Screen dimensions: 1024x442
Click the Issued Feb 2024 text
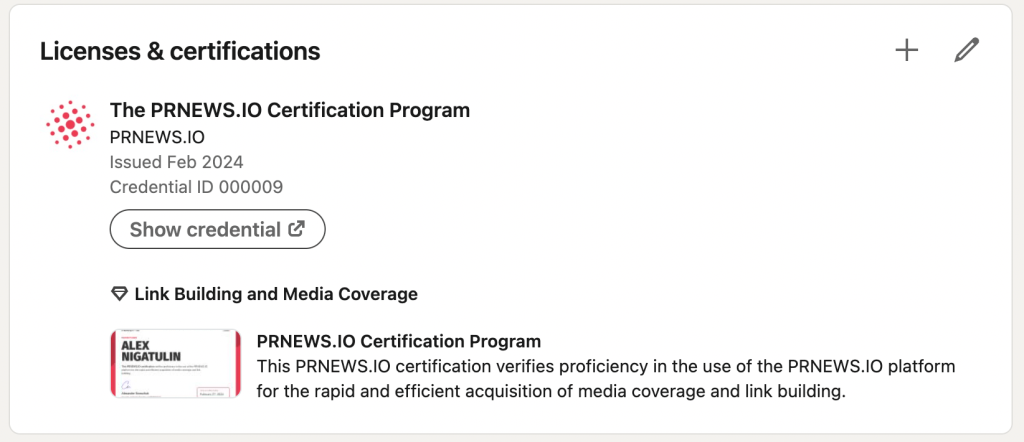click(x=176, y=162)
